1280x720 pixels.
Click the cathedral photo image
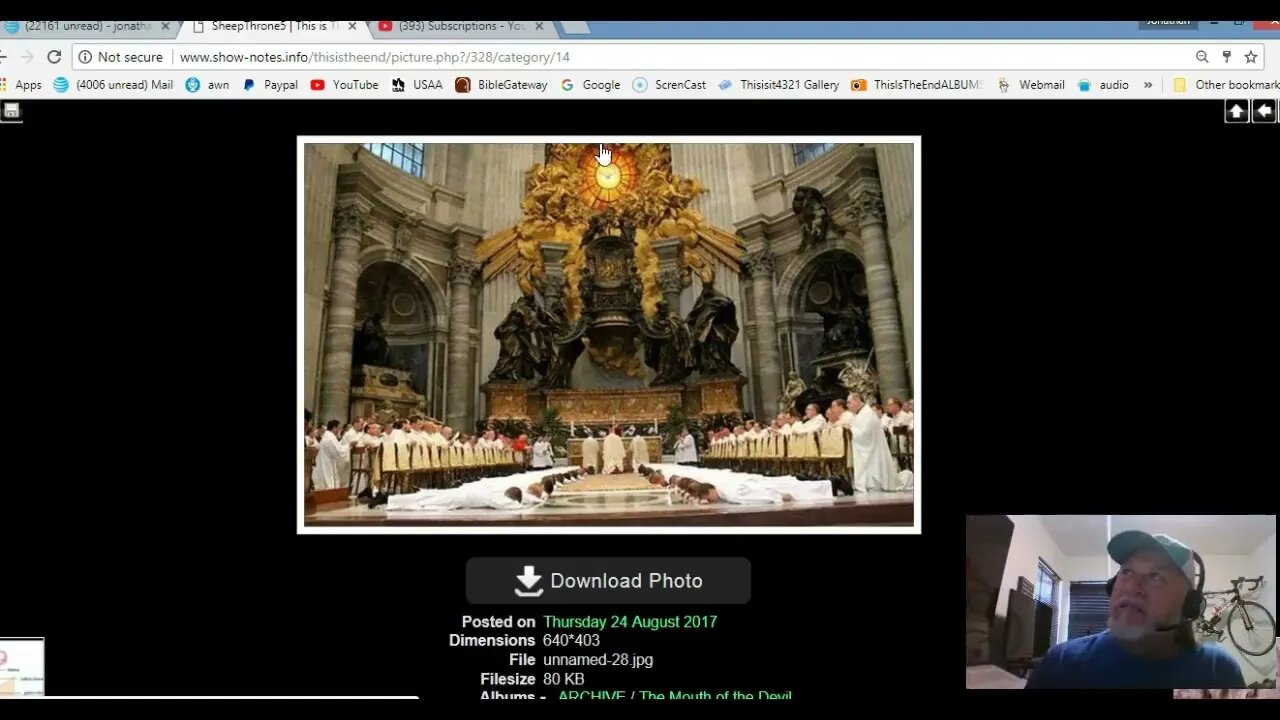[x=609, y=335]
